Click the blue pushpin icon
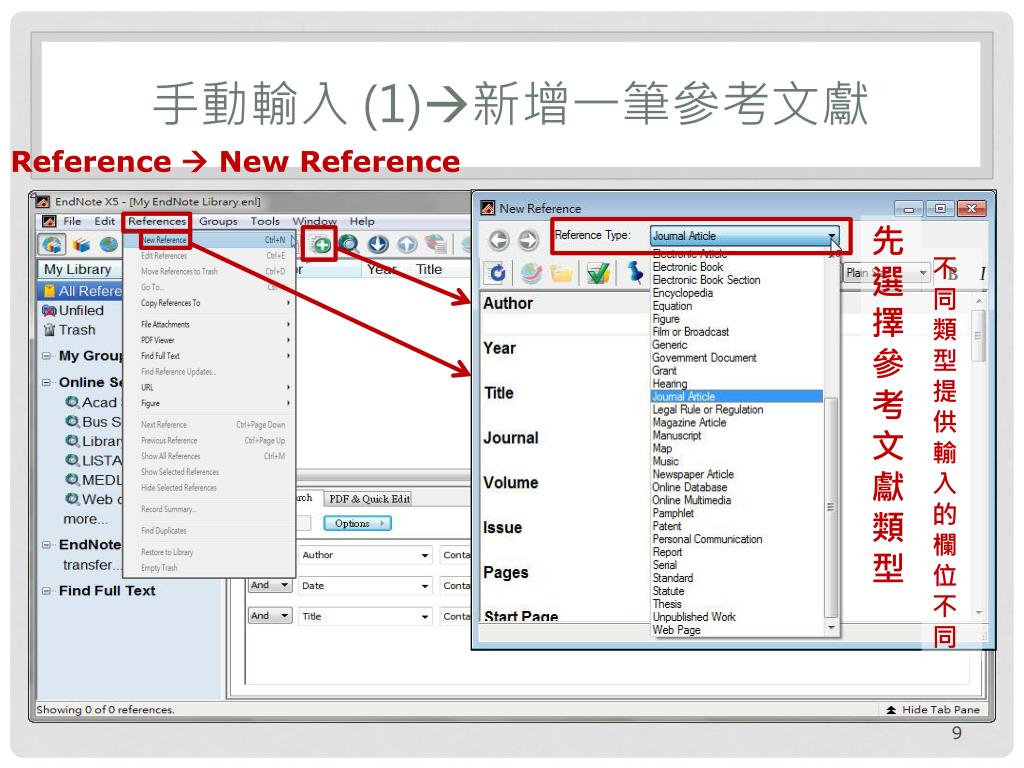 point(635,272)
